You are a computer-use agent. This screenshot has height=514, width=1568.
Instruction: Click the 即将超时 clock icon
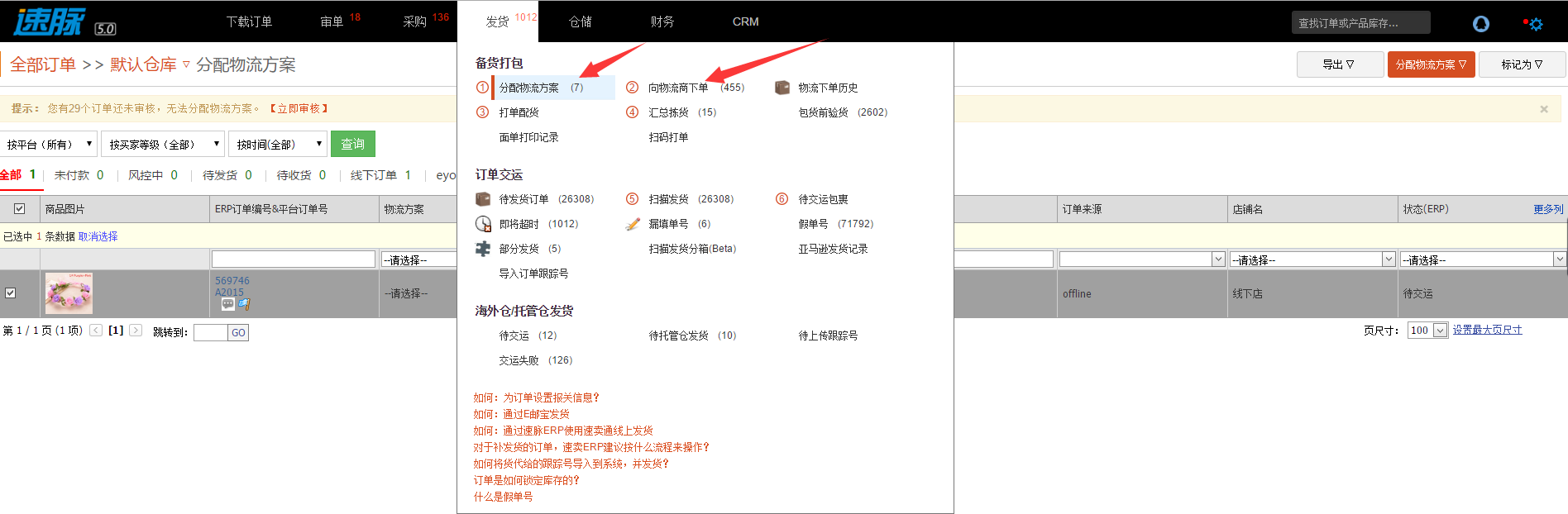click(483, 224)
